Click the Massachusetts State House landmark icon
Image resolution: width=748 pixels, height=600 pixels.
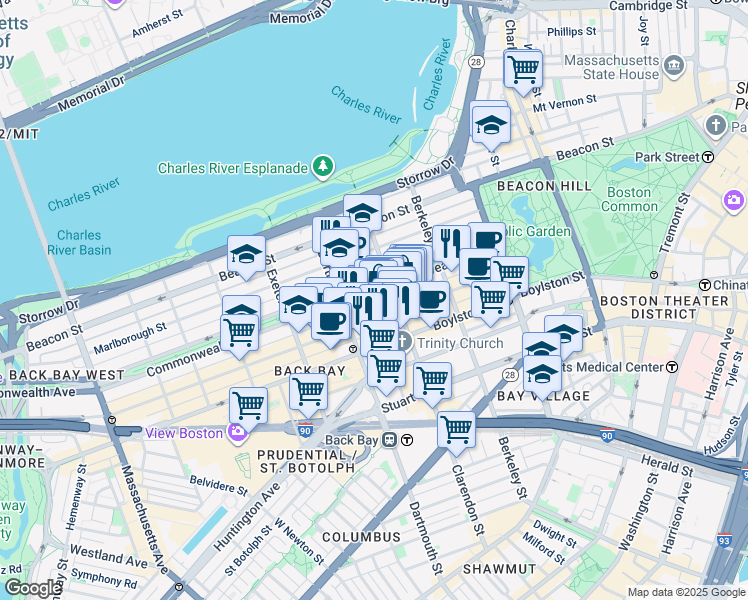tap(674, 66)
